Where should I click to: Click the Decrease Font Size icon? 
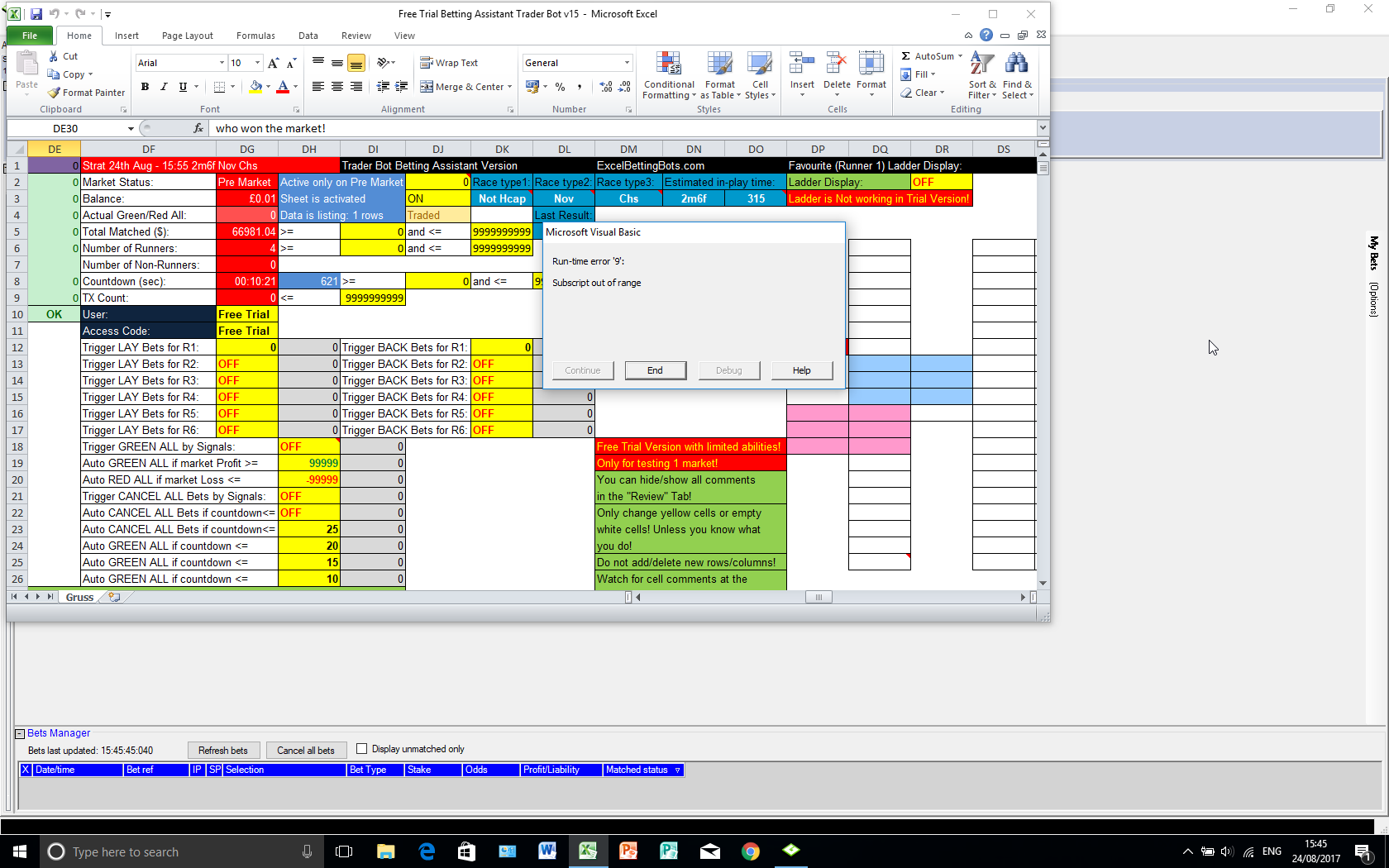(x=291, y=63)
